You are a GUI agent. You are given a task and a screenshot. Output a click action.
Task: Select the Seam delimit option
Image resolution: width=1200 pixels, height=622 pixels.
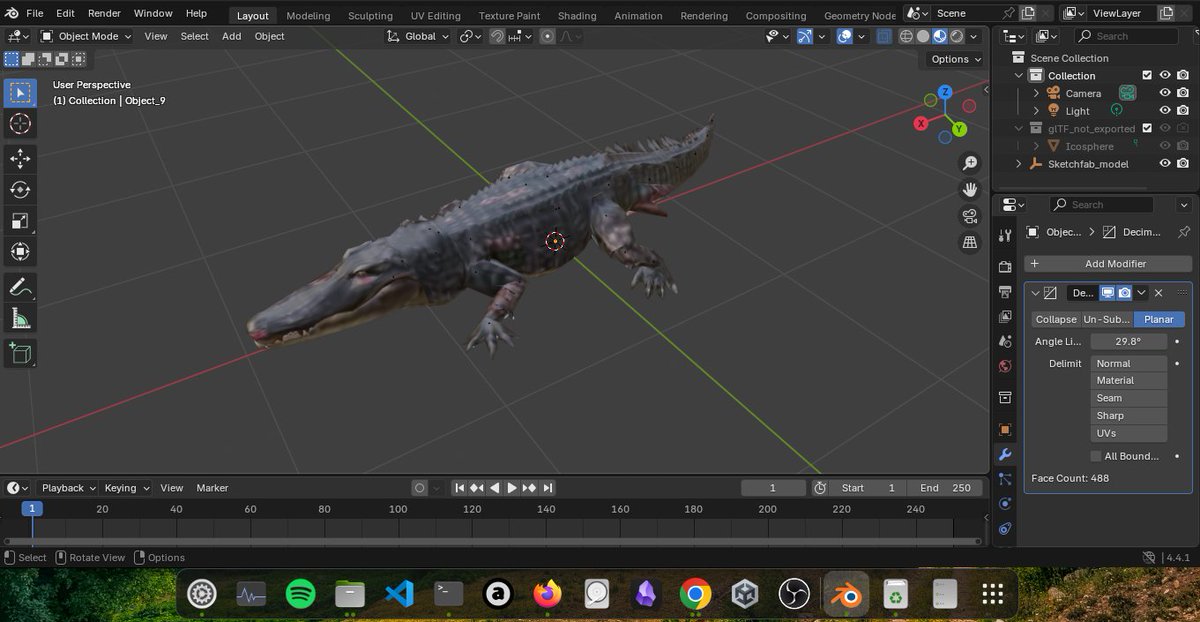(x=1129, y=398)
